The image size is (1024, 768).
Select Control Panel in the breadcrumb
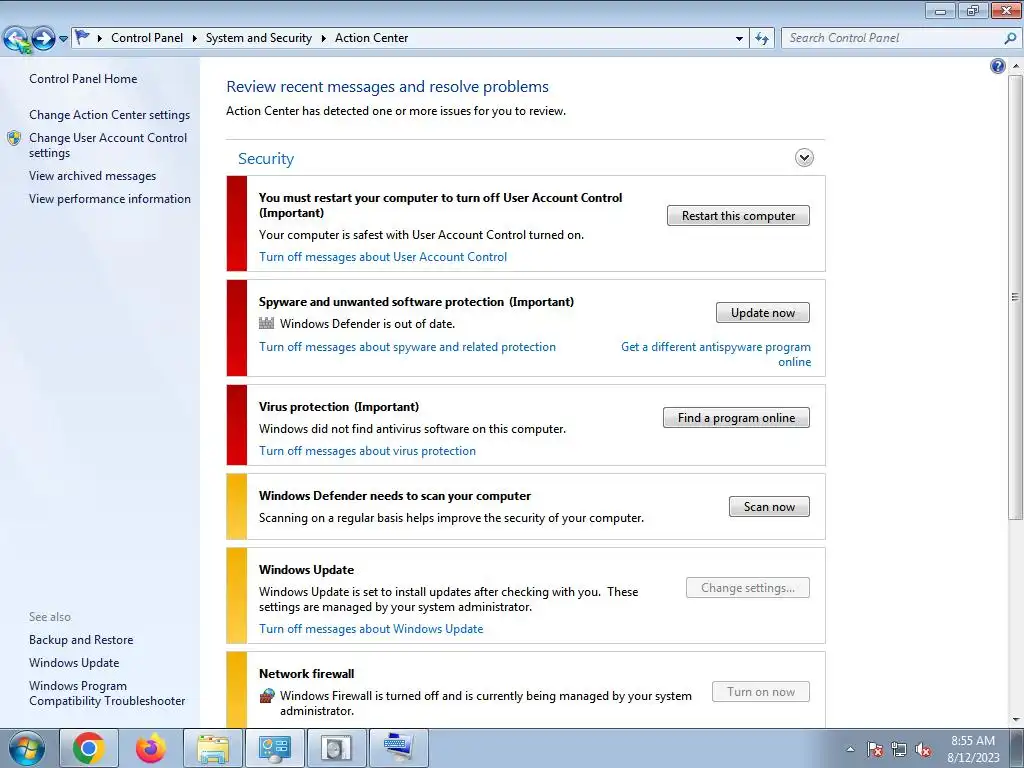(147, 38)
